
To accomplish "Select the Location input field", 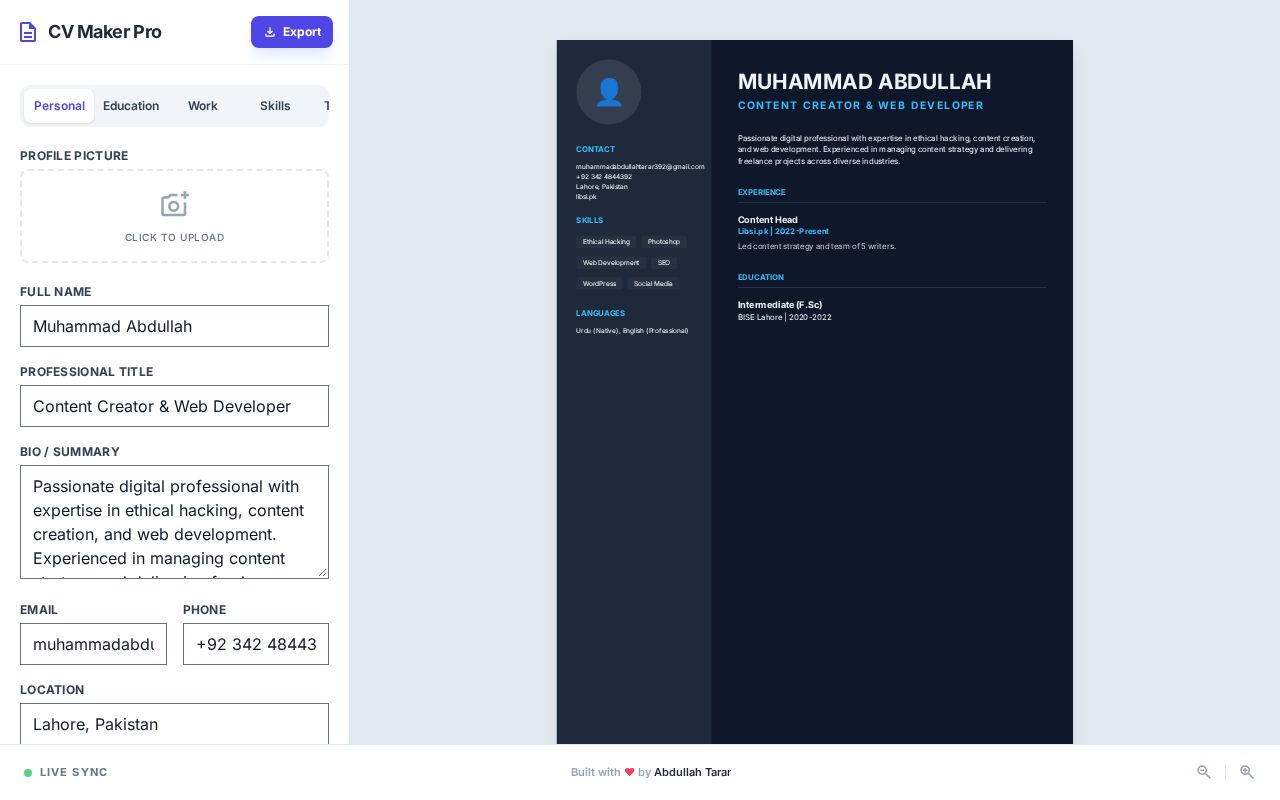I will 174,724.
